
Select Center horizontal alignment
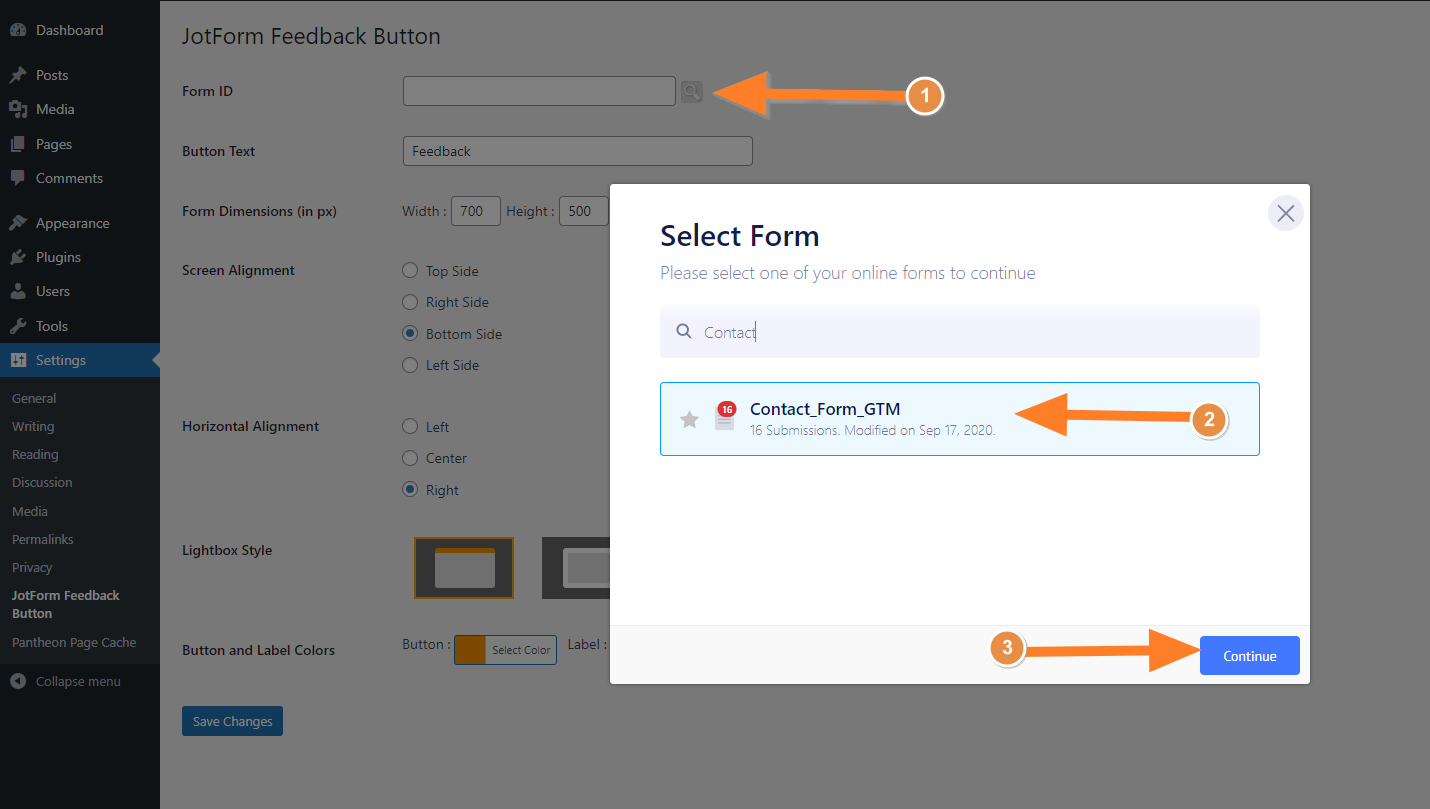410,458
